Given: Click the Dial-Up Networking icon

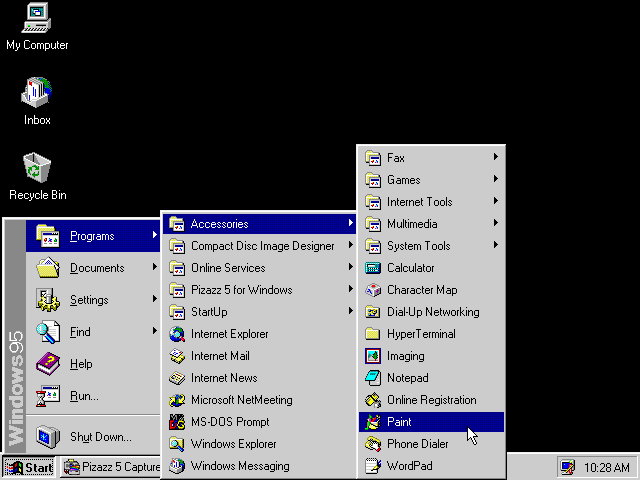Looking at the screenshot, I should click(x=373, y=312).
